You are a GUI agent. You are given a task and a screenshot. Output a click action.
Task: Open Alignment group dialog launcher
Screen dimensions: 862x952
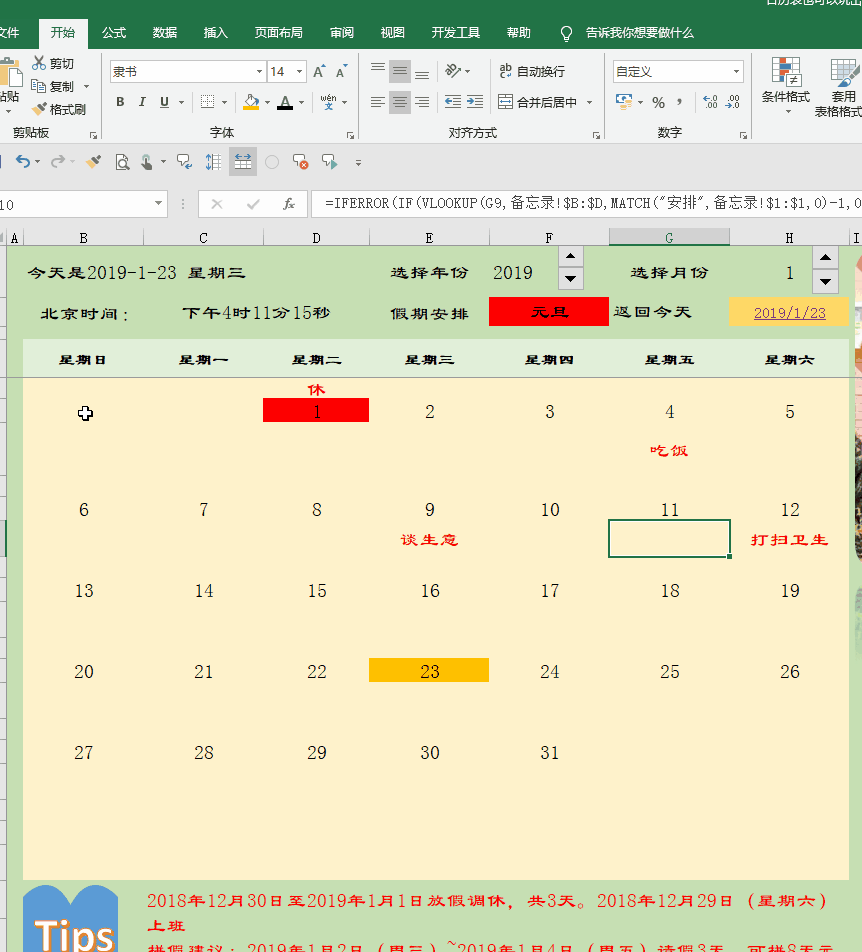(x=596, y=135)
